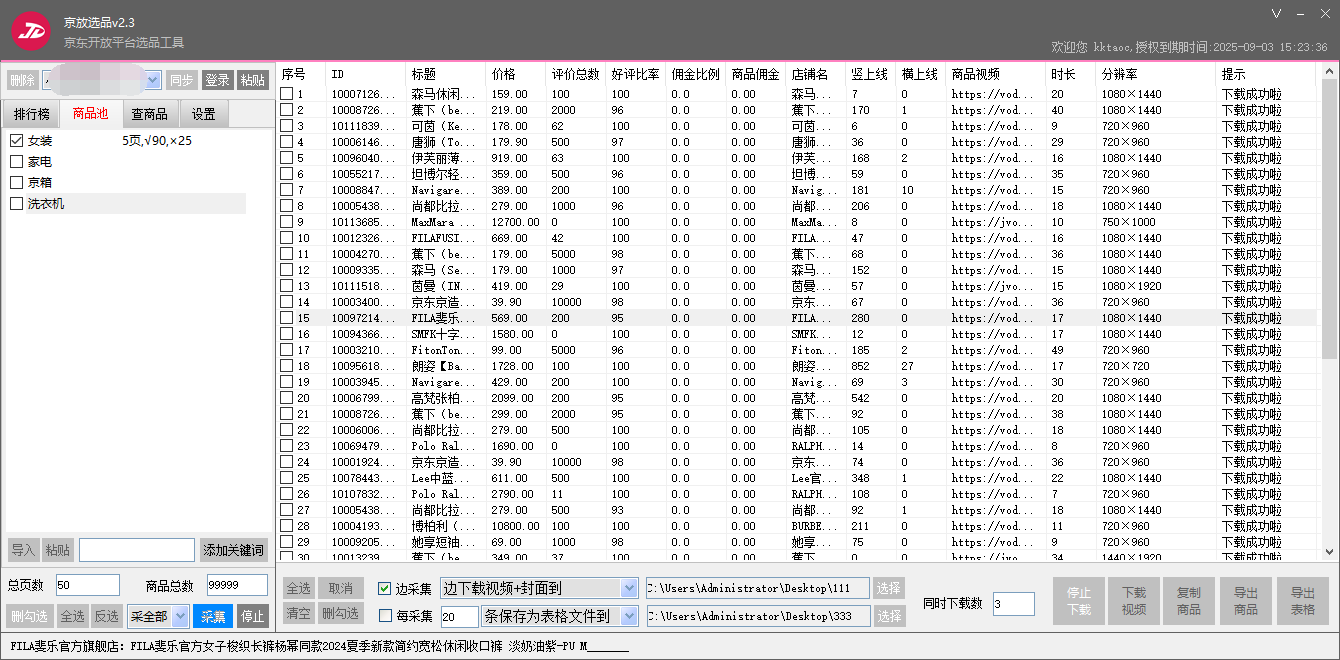Click the Desktop\333 save path field
The image size is (1340, 660).
pos(758,616)
